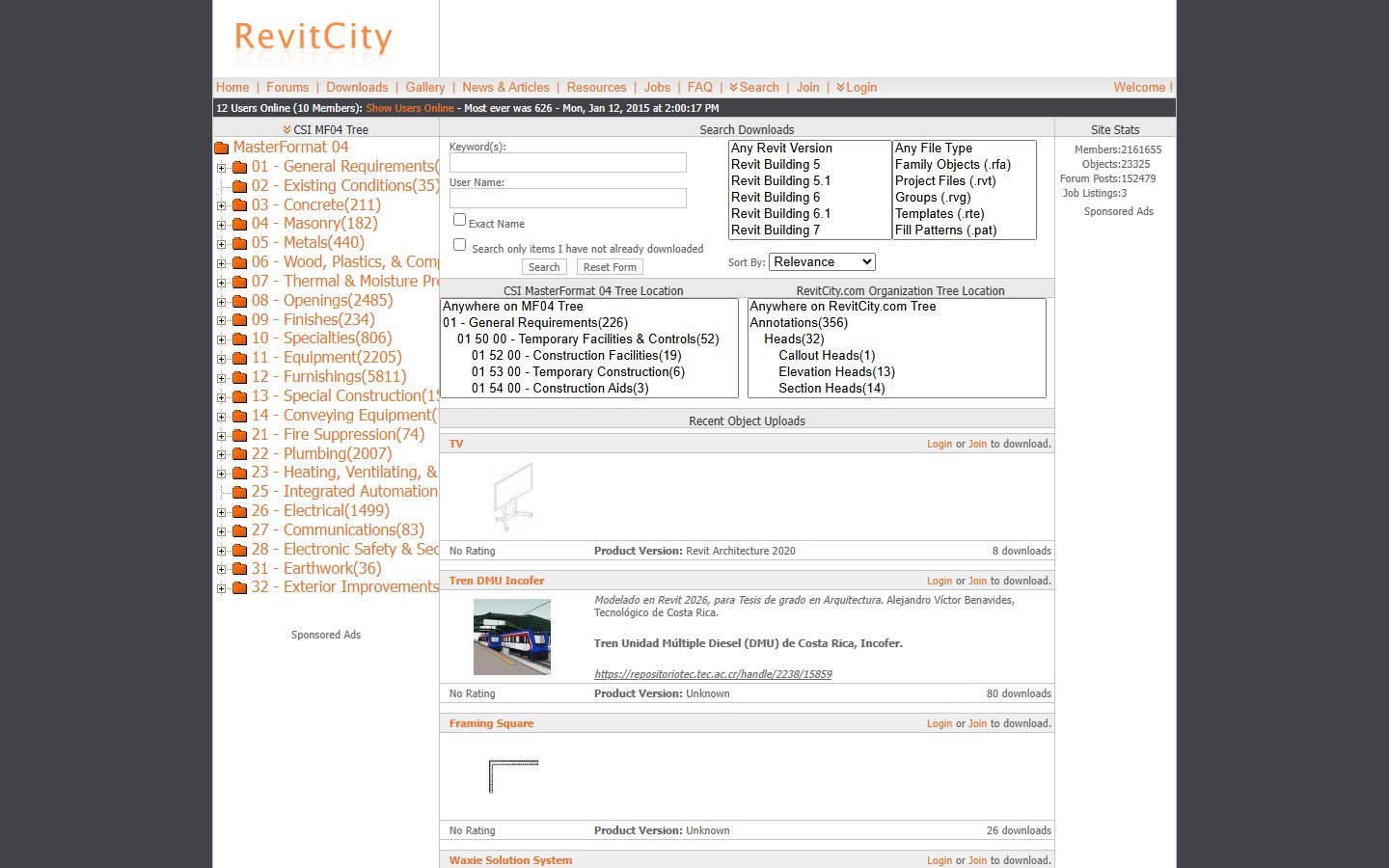Click the Search button in the form
Viewport: 1389px width, 868px height.
[544, 267]
